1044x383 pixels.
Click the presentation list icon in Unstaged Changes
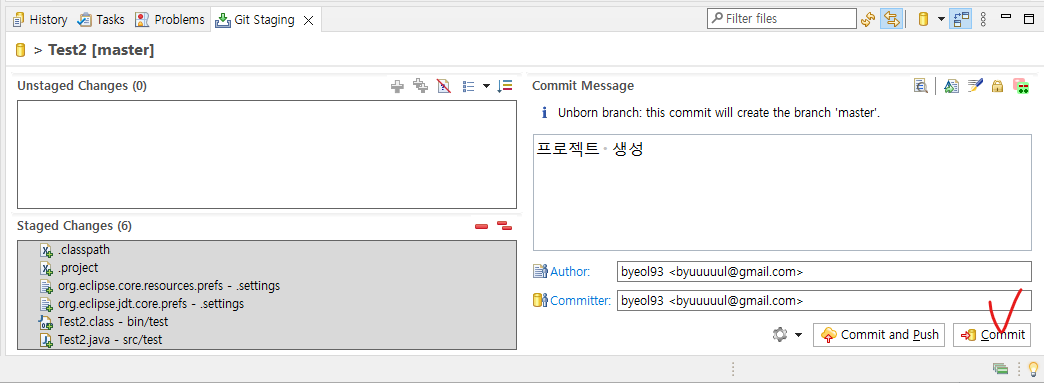(x=469, y=86)
